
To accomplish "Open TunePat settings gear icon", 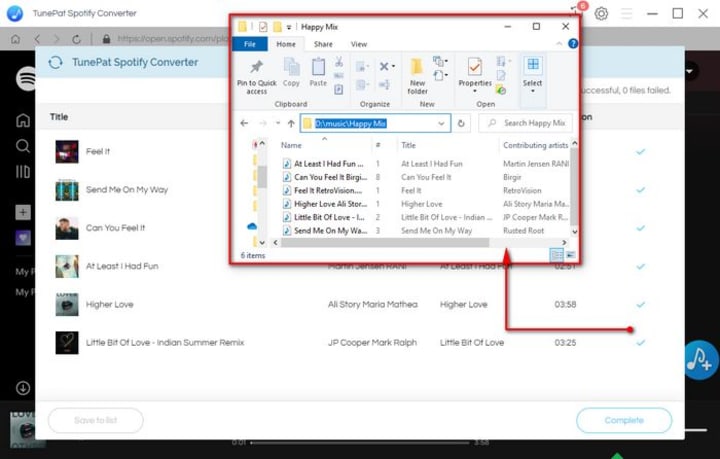I will (601, 14).
